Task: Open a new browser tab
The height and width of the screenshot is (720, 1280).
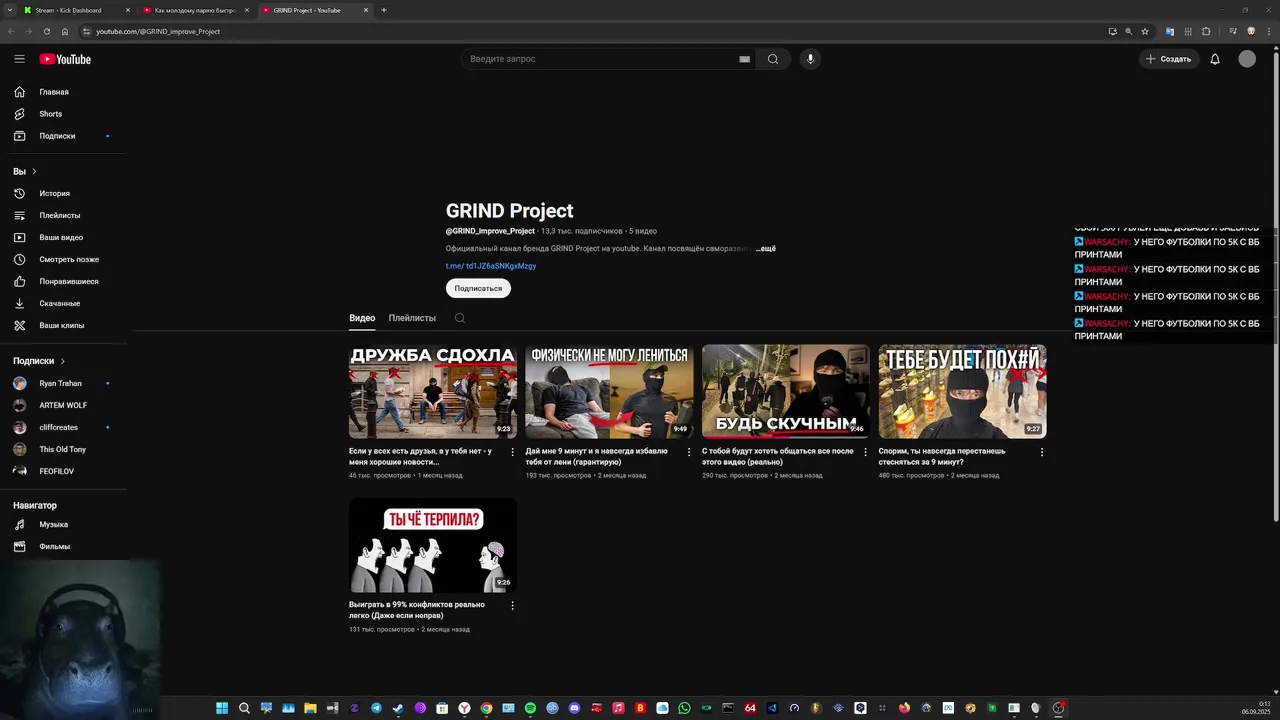Action: [384, 10]
